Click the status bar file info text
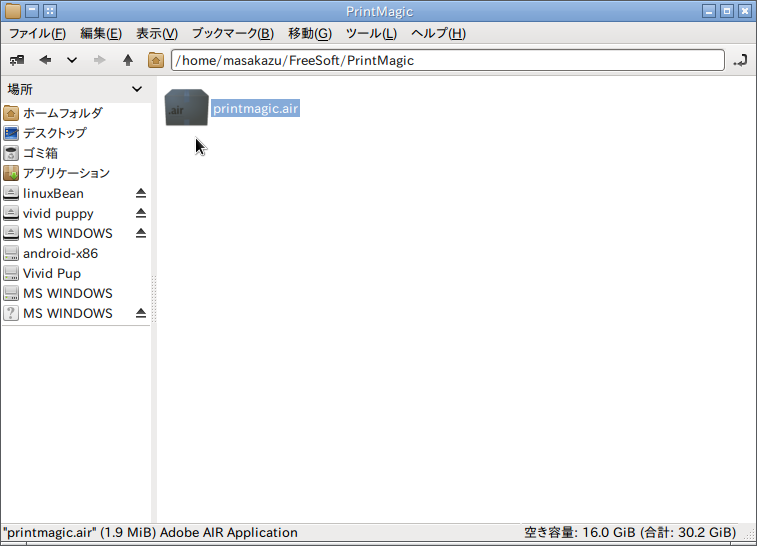757x546 pixels. pos(150,532)
